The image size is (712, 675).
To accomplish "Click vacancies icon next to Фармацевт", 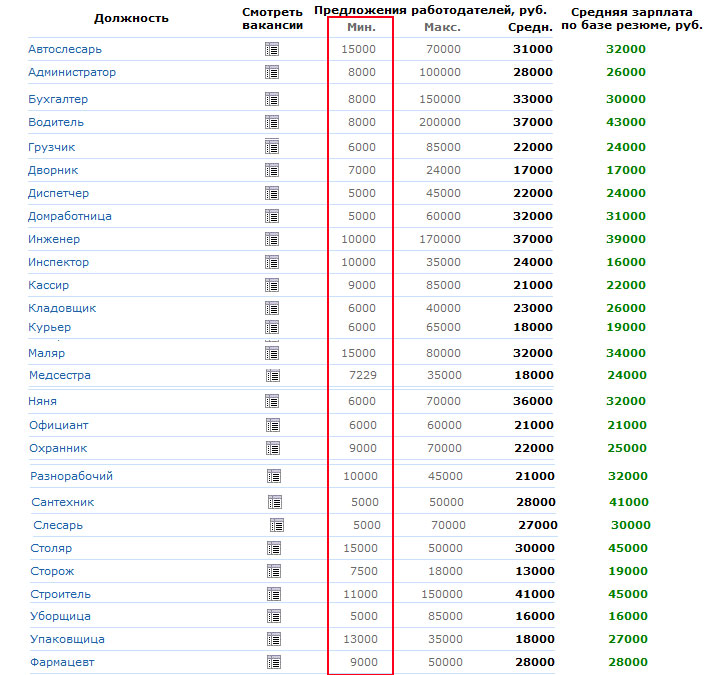I will pos(273,662).
